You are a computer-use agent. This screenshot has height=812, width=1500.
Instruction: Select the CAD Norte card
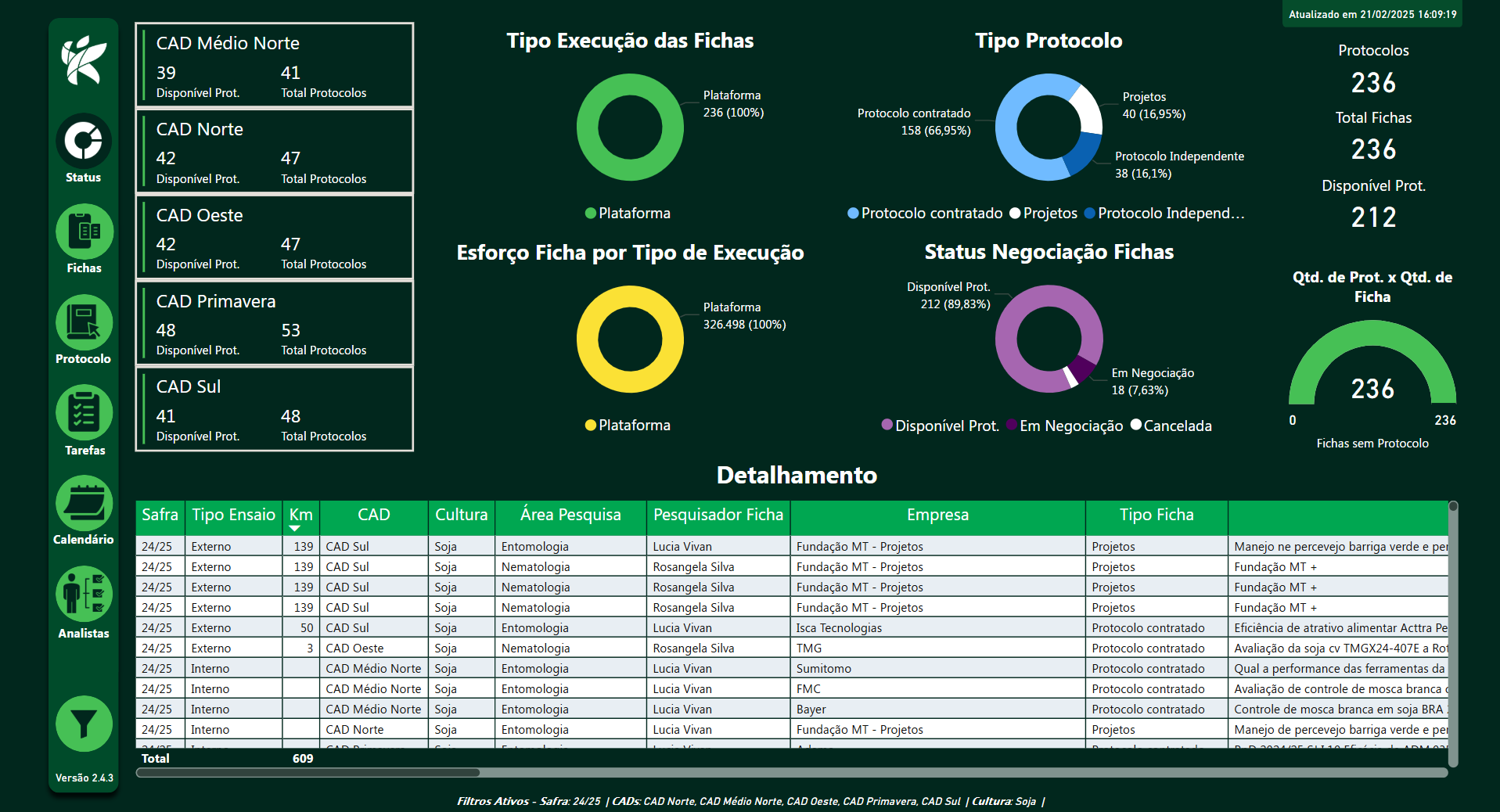click(275, 151)
